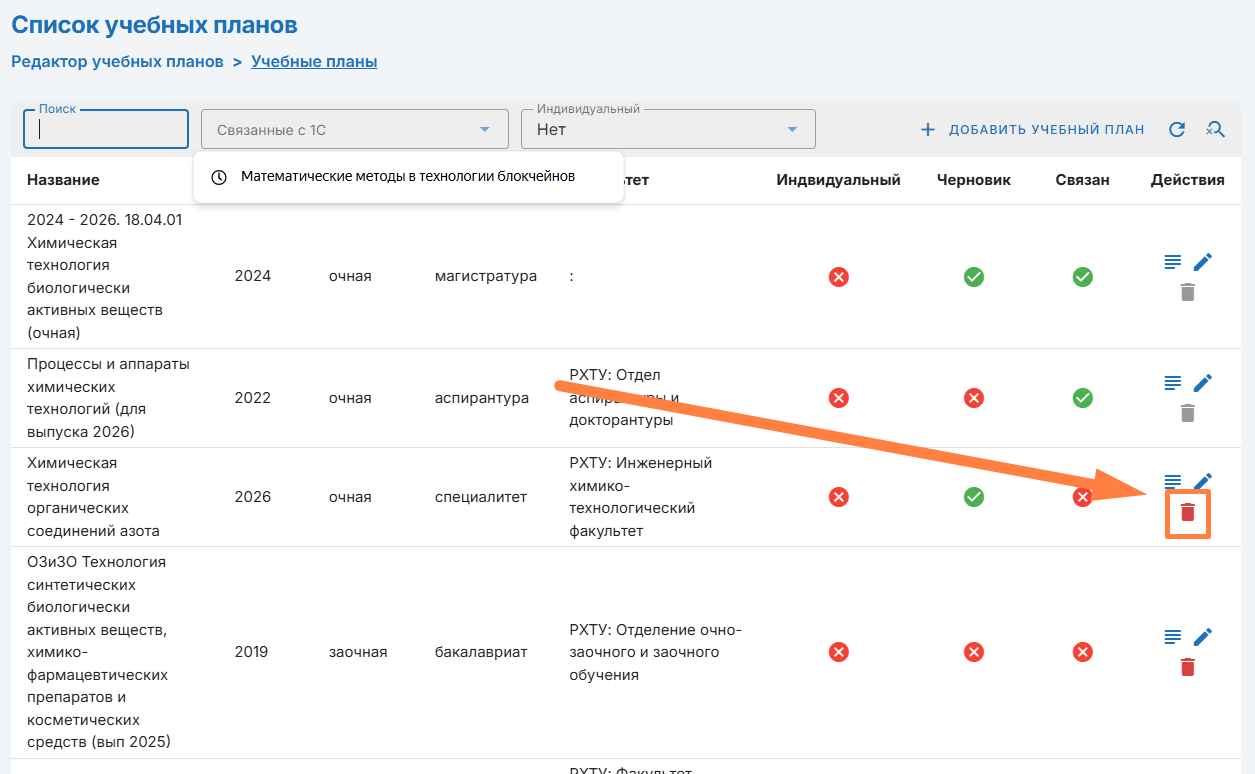Open the Связанные с 1С dropdown
The height and width of the screenshot is (774, 1255).
click(x=353, y=130)
